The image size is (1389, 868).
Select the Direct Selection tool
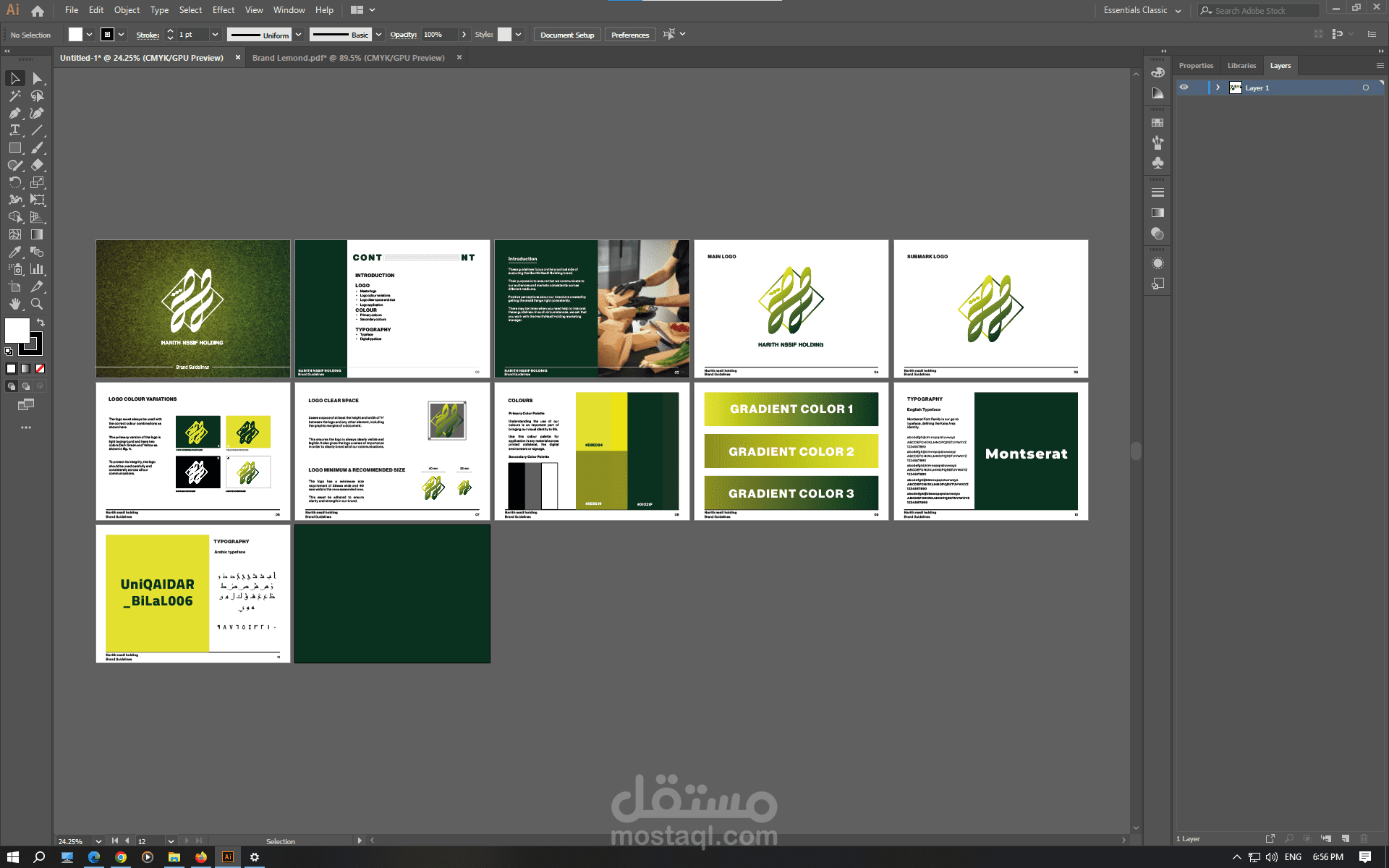[x=37, y=78]
